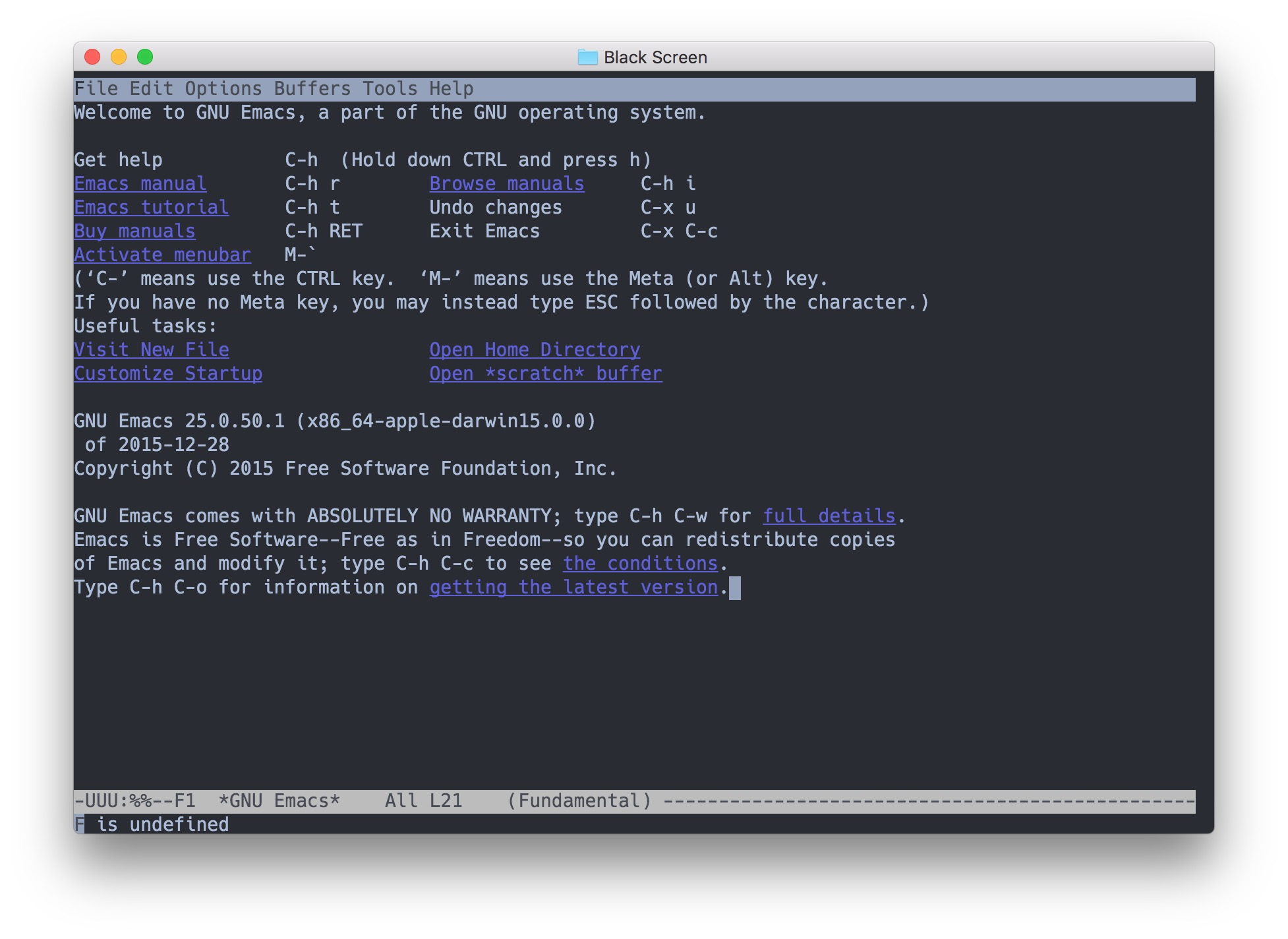Viewport: 1288px width, 939px height.
Task: Click the Activate menubar link
Action: 162,255
